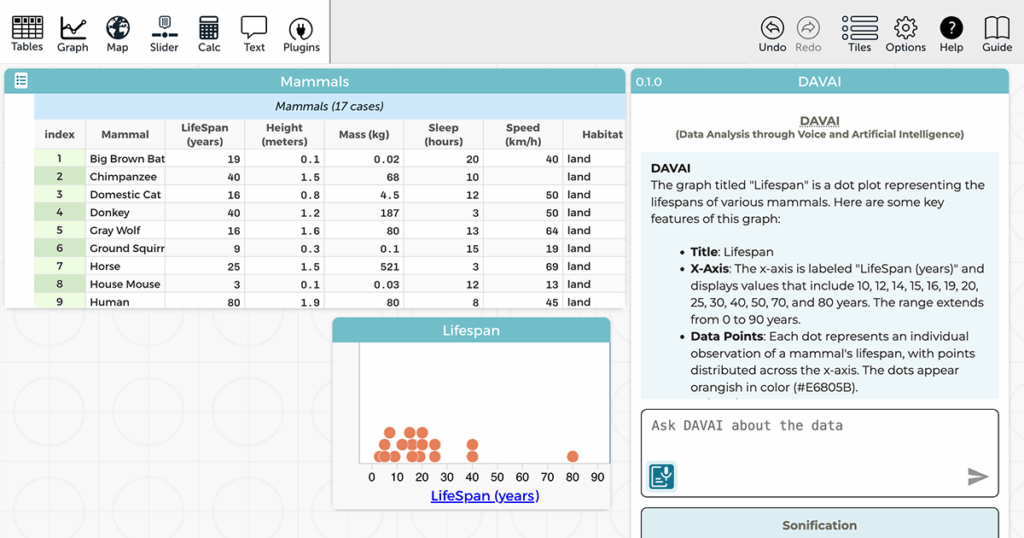Select the Domestic Cat cell
This screenshot has width=1024, height=538.
click(125, 195)
